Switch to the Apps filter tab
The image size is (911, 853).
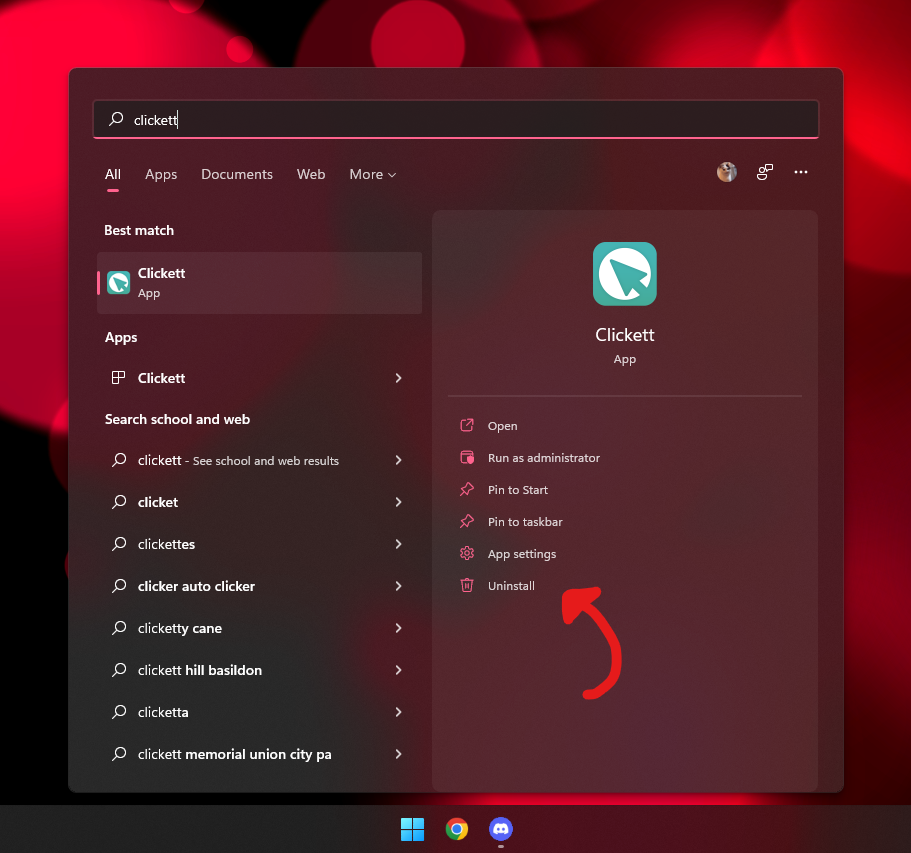161,174
